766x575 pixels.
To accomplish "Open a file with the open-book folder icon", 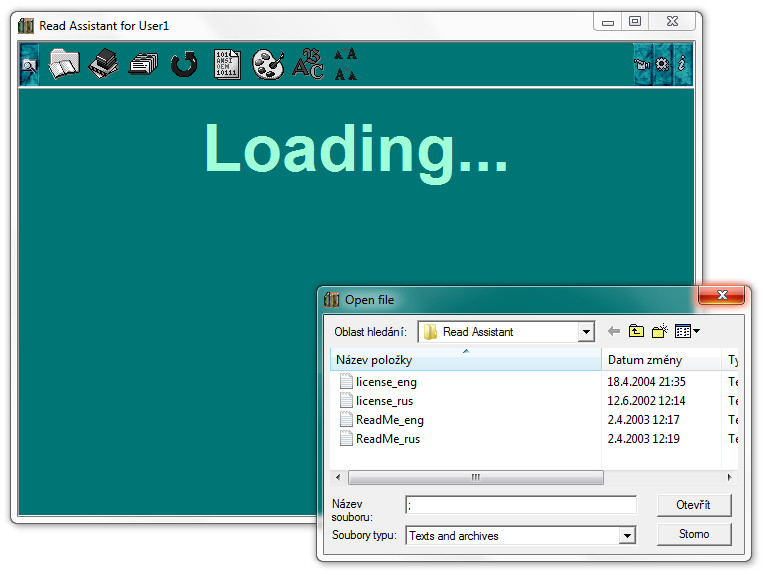I will coord(64,64).
